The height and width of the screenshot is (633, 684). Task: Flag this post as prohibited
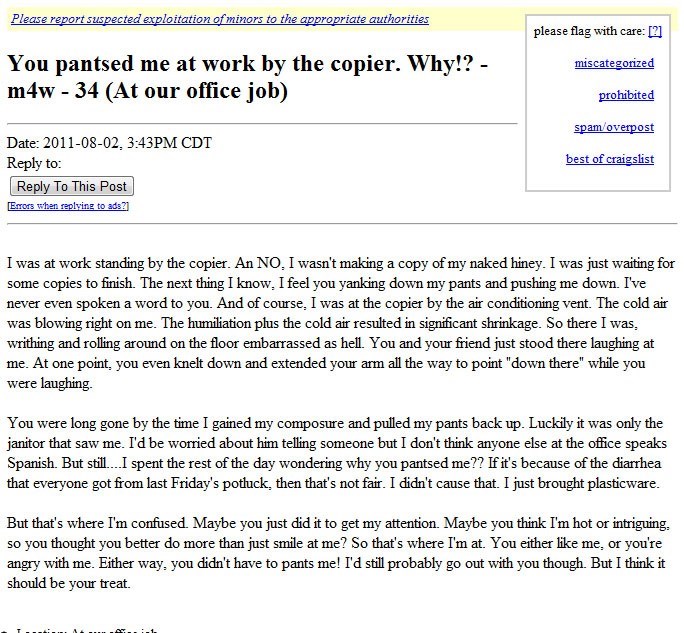pos(626,95)
